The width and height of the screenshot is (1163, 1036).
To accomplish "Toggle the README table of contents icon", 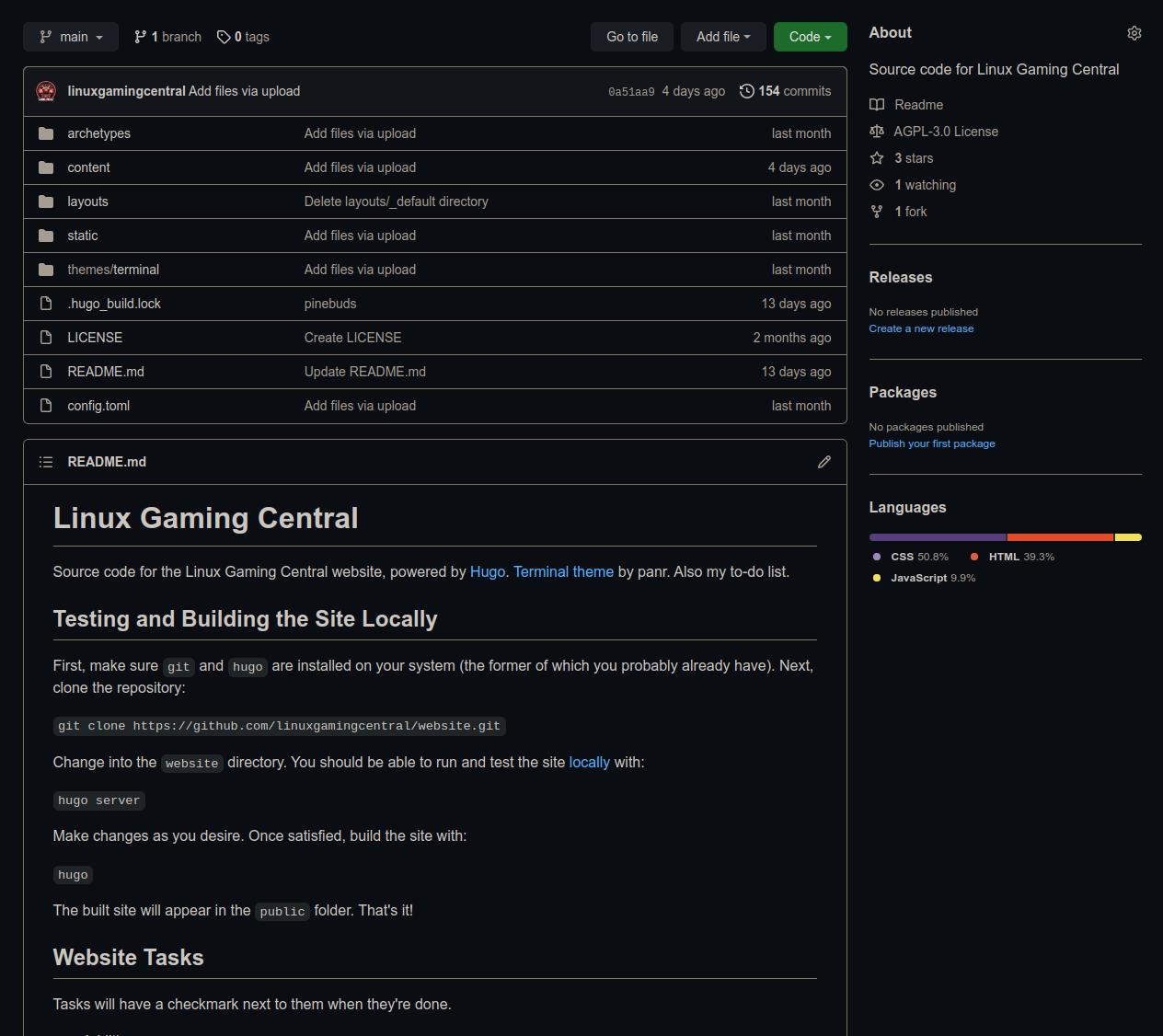I will (46, 462).
